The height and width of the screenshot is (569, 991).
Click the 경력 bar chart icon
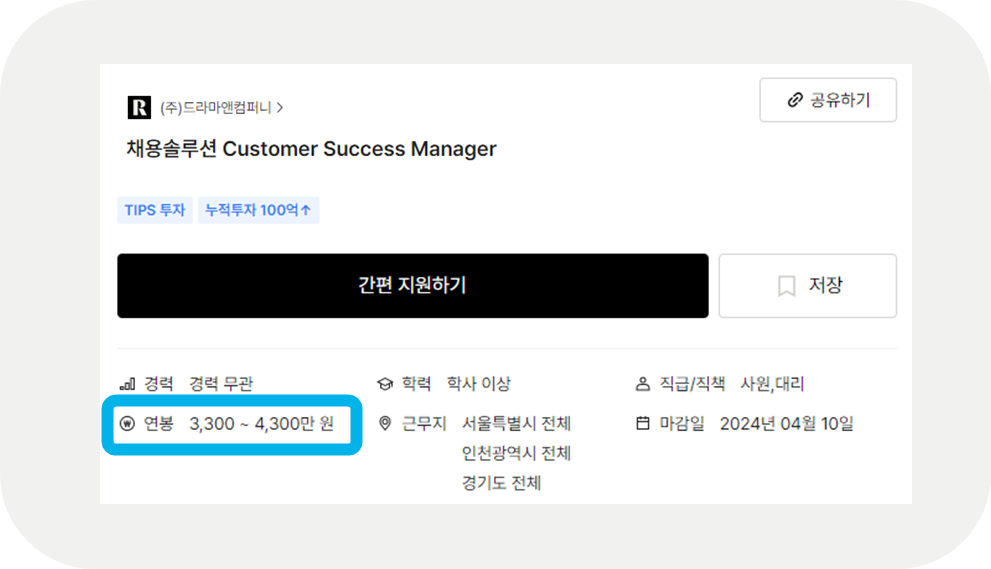point(127,384)
